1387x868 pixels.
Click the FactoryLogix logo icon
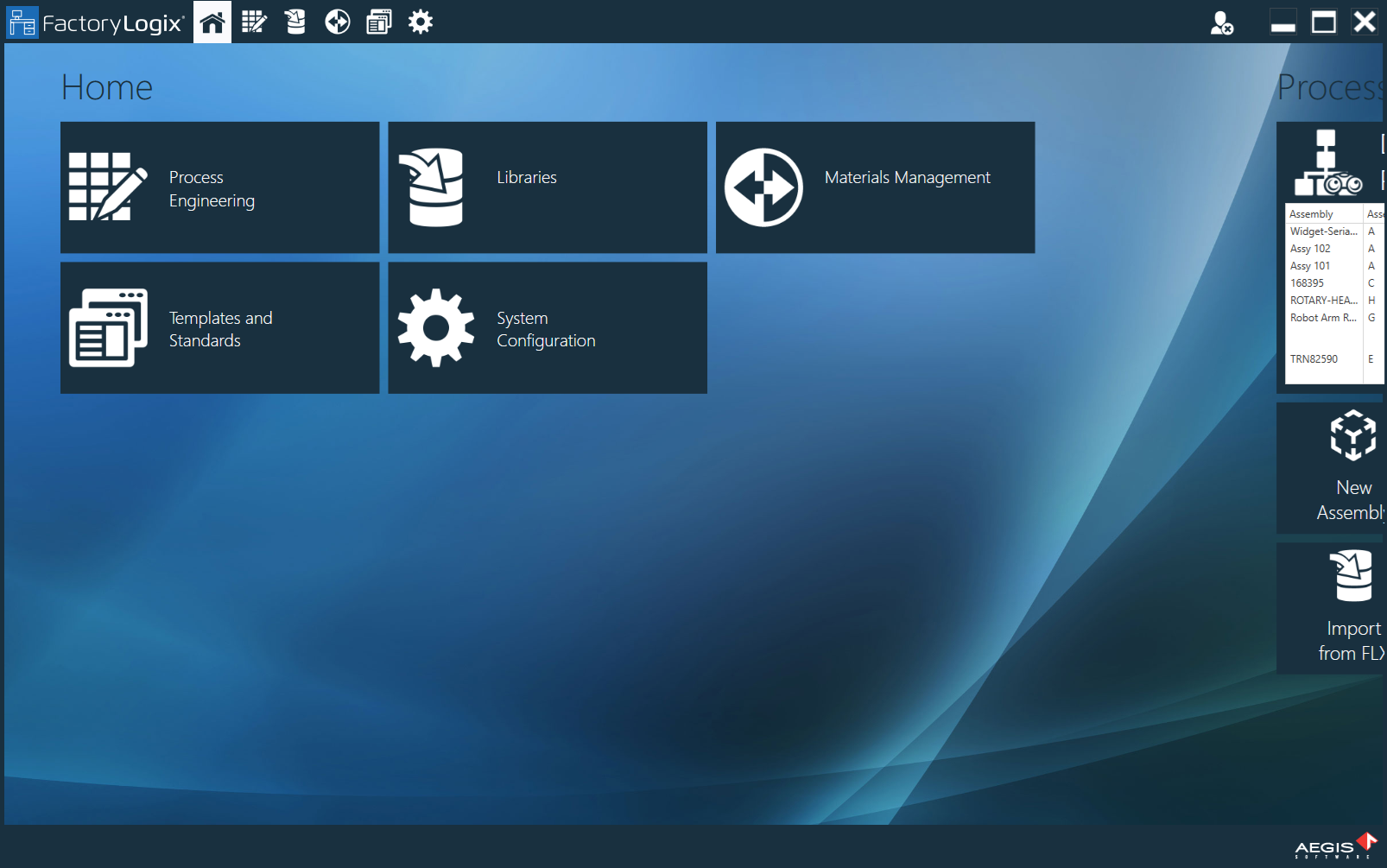click(x=22, y=22)
